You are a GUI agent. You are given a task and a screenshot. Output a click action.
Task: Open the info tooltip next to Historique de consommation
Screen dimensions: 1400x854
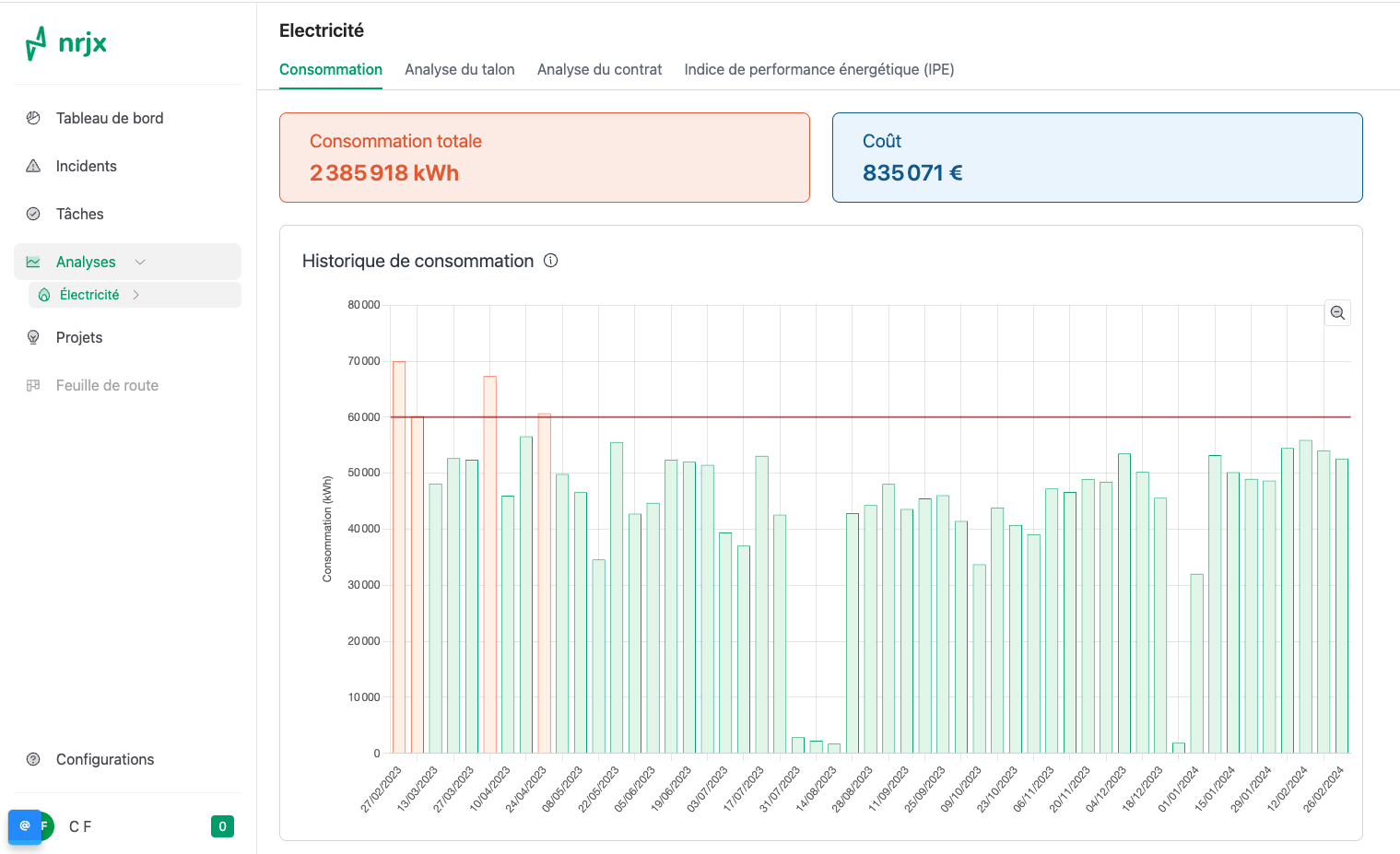pos(551,261)
